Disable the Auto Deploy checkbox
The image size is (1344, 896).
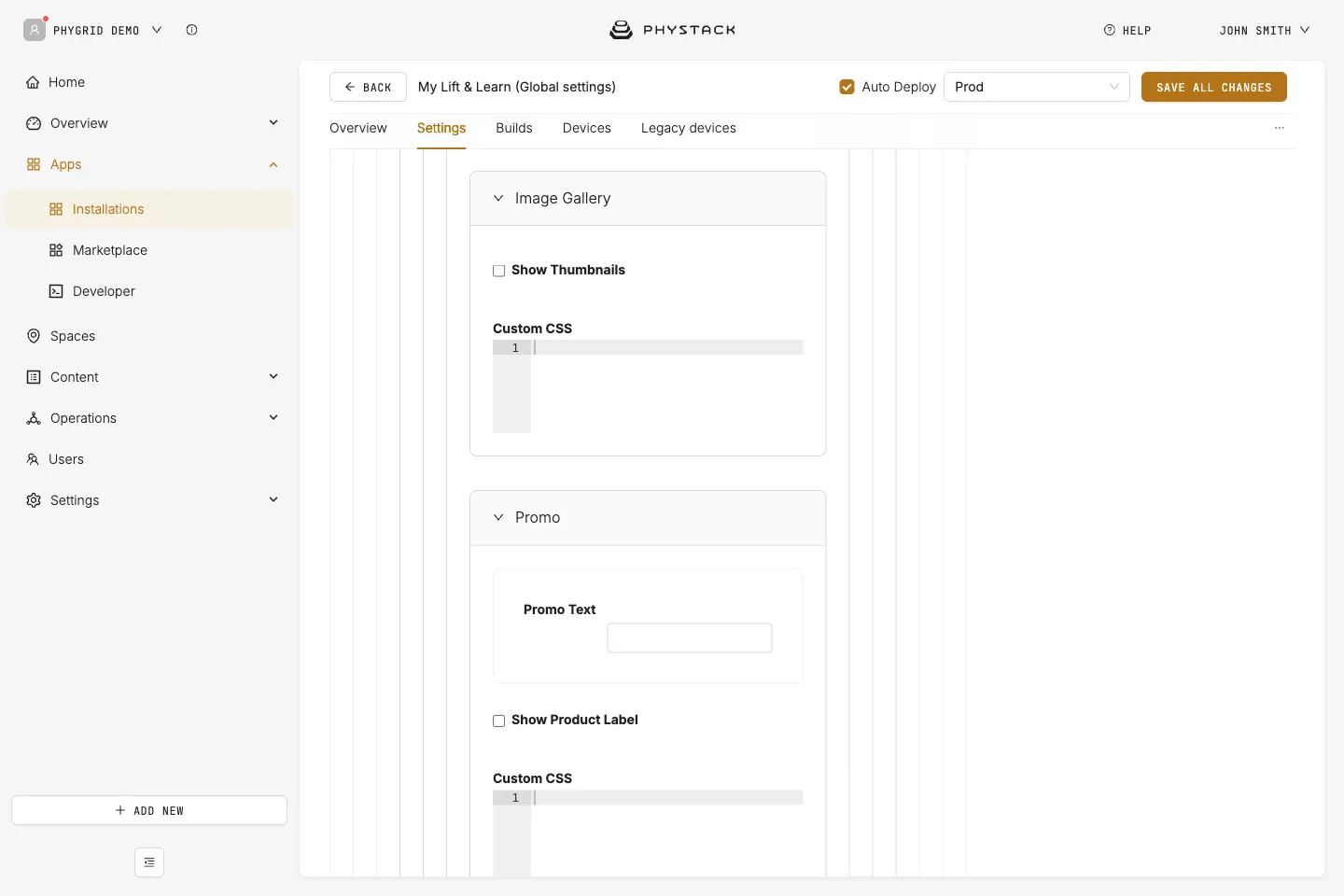847,87
